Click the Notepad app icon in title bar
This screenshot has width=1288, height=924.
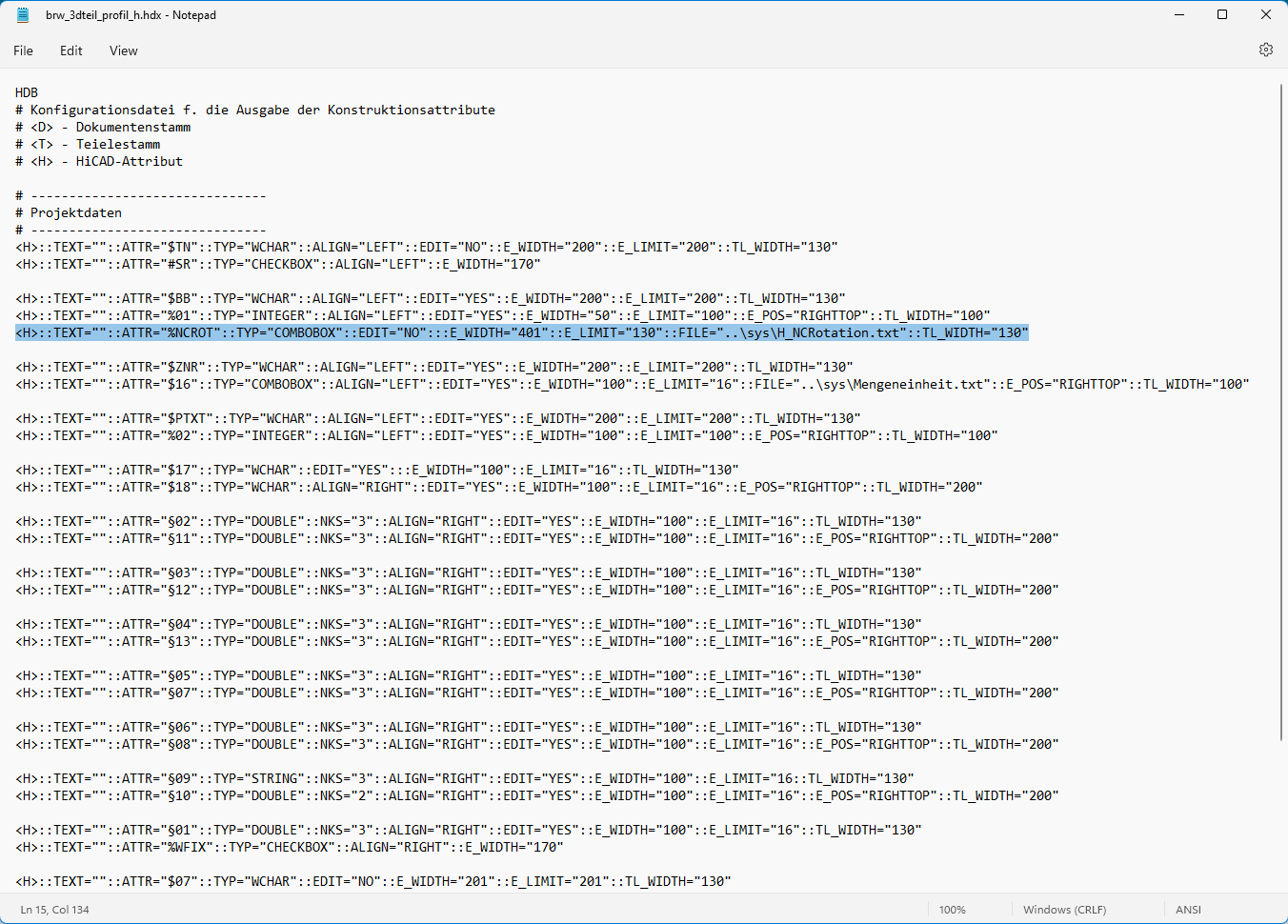[23, 15]
